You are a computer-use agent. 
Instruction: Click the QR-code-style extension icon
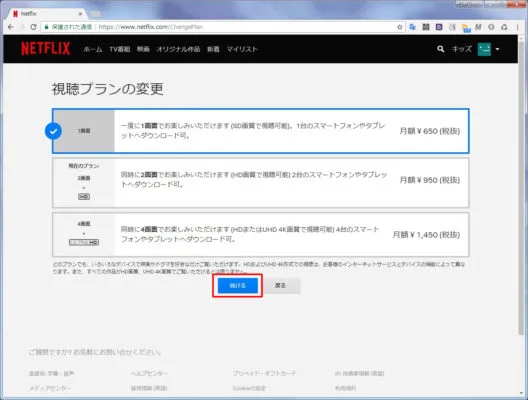(x=426, y=27)
